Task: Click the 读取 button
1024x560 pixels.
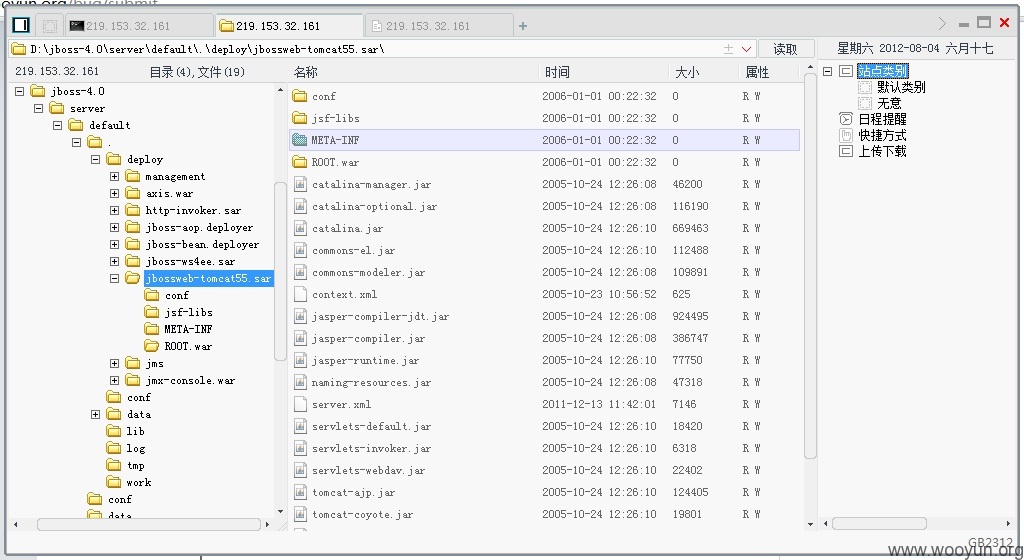Action: pyautogui.click(x=785, y=49)
